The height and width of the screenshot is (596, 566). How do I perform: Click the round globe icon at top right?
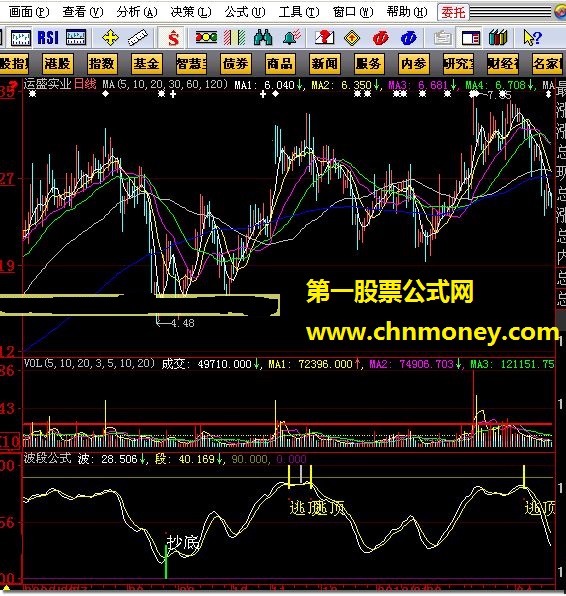[x=561, y=12]
